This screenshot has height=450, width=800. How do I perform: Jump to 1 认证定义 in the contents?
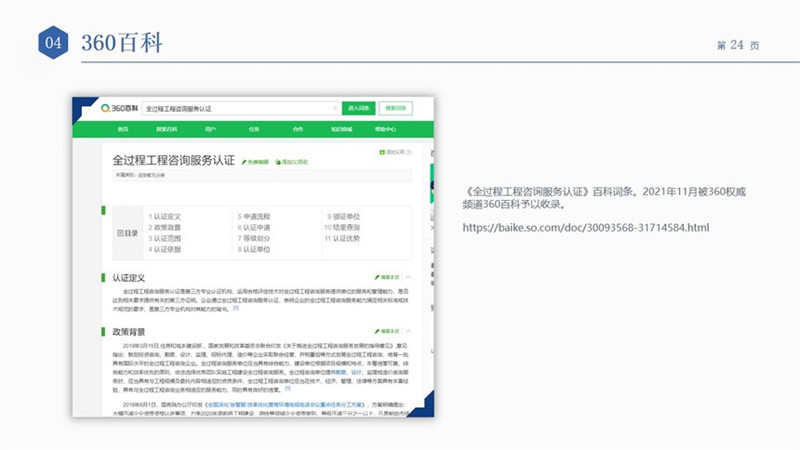click(165, 217)
